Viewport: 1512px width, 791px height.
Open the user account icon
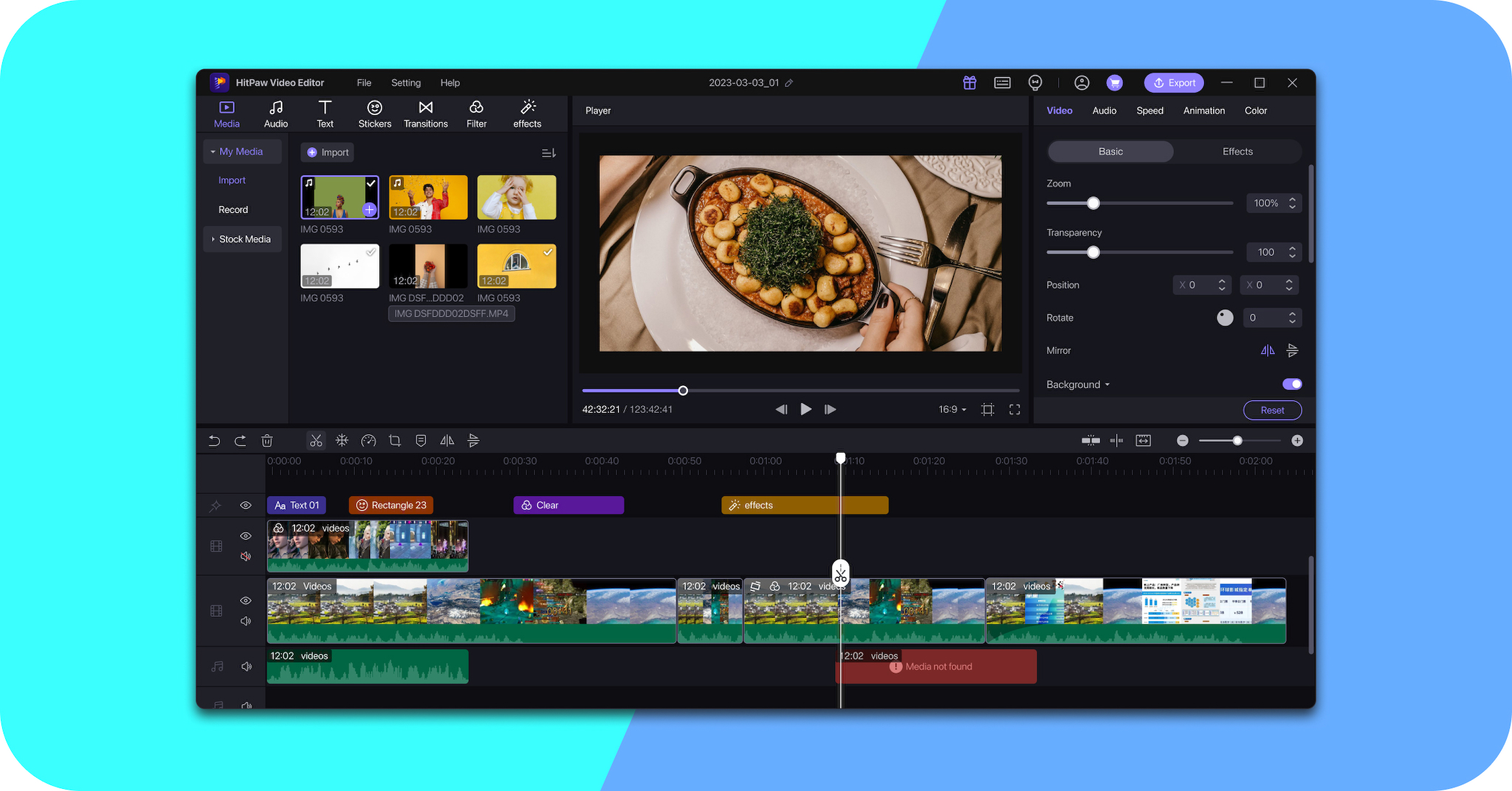pyautogui.click(x=1082, y=83)
